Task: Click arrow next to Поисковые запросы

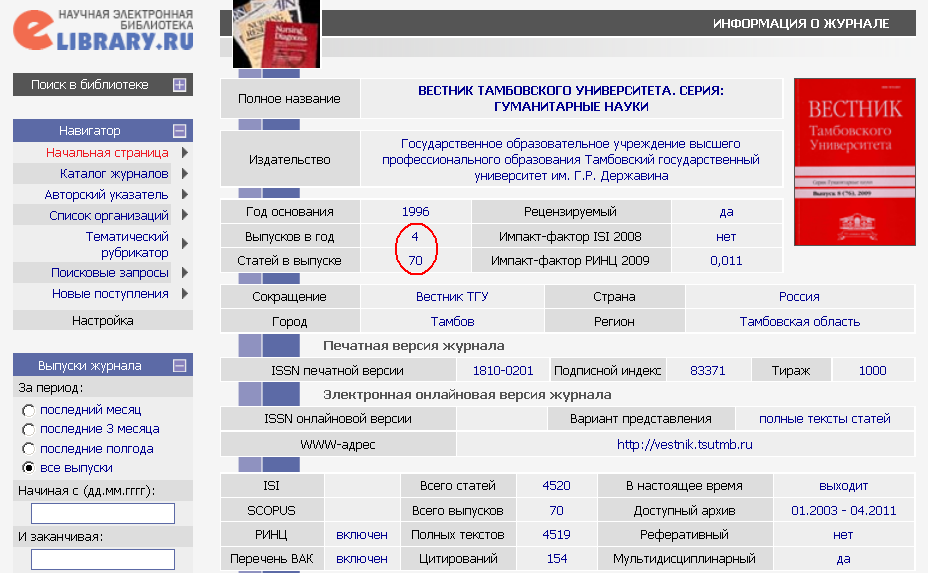Action: pyautogui.click(x=185, y=272)
